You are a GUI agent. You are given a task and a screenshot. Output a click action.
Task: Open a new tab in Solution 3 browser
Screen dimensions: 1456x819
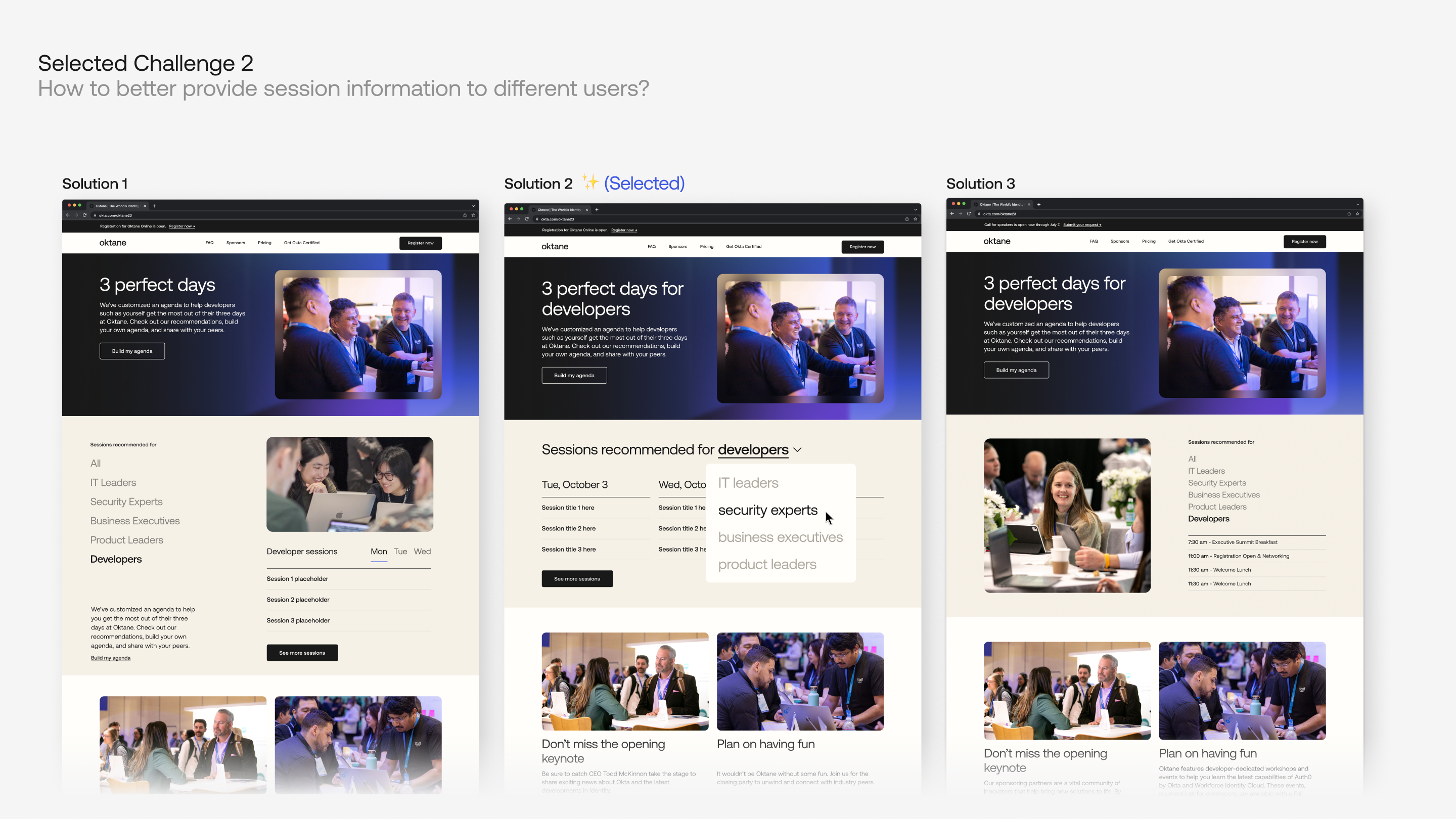pos(1038,204)
